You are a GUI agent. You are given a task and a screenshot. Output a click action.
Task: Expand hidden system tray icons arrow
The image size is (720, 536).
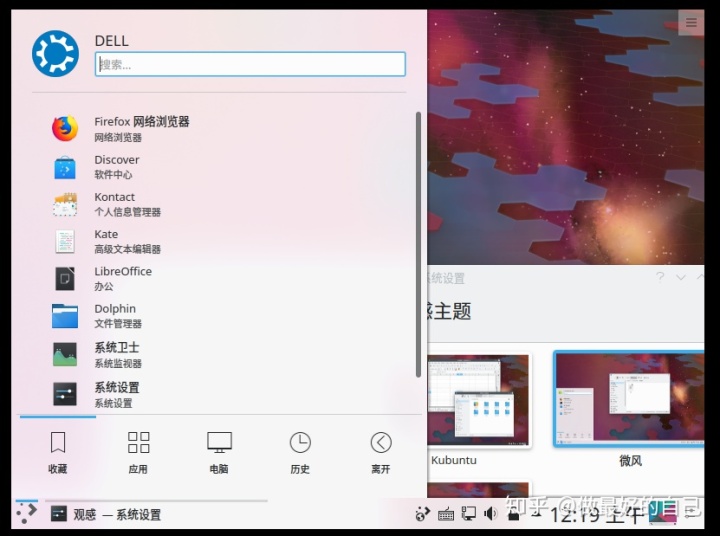click(x=535, y=514)
